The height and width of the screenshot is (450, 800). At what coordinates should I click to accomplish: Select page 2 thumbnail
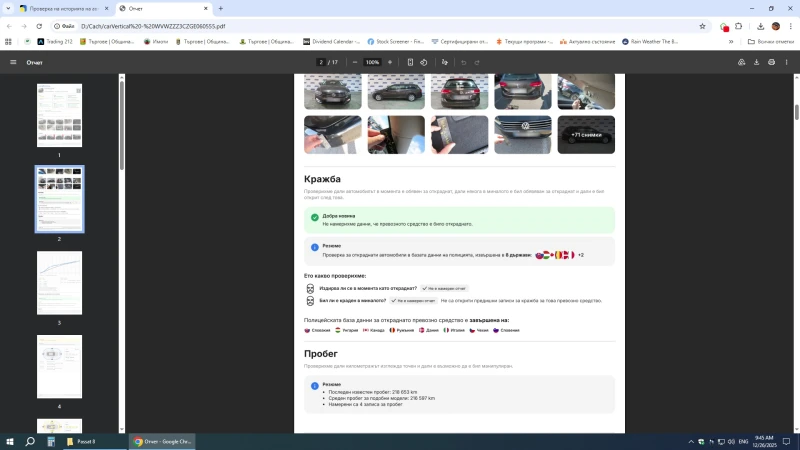point(59,199)
